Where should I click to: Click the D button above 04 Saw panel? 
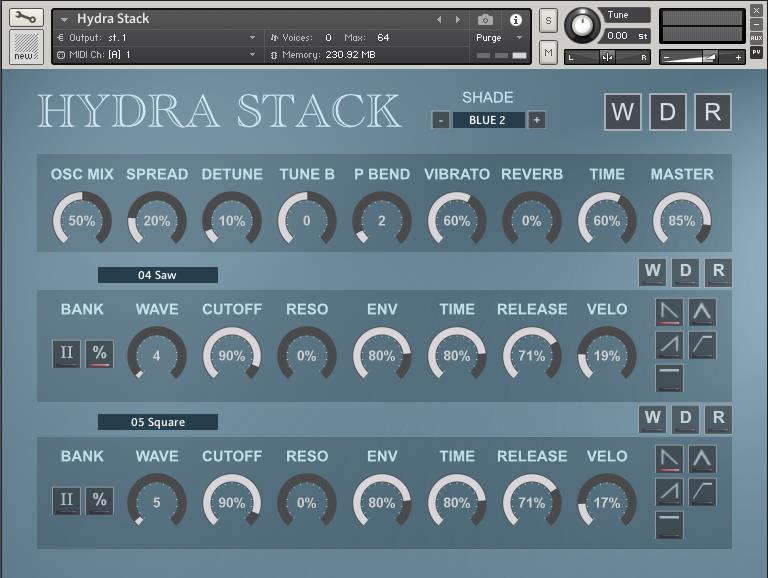685,272
